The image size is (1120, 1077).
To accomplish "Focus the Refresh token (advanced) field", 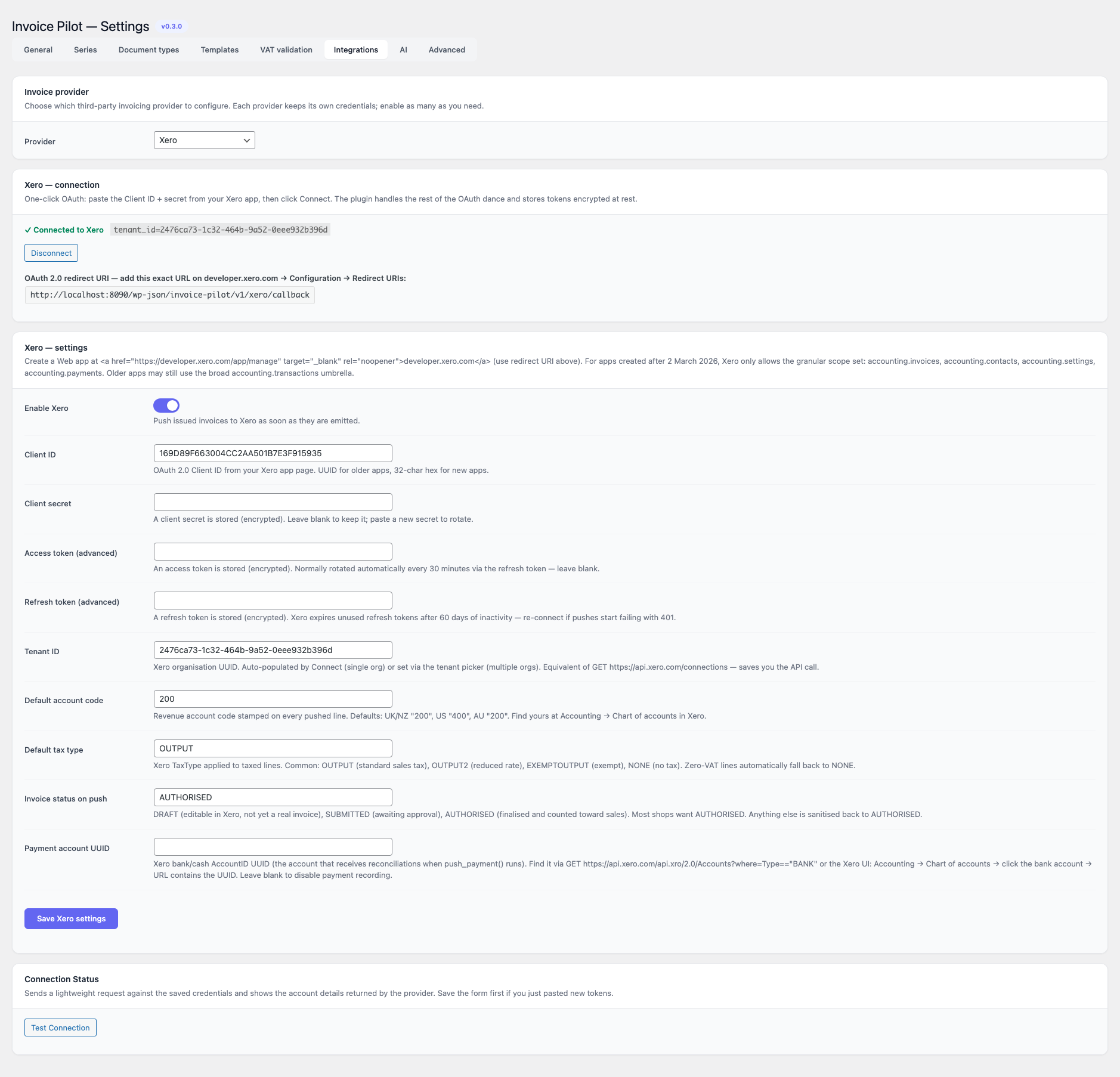I will point(273,601).
